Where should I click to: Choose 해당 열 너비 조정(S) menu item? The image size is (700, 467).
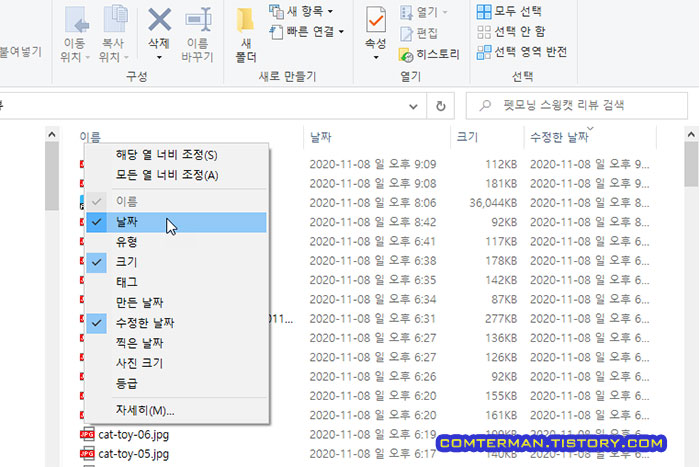[x=177, y=155]
